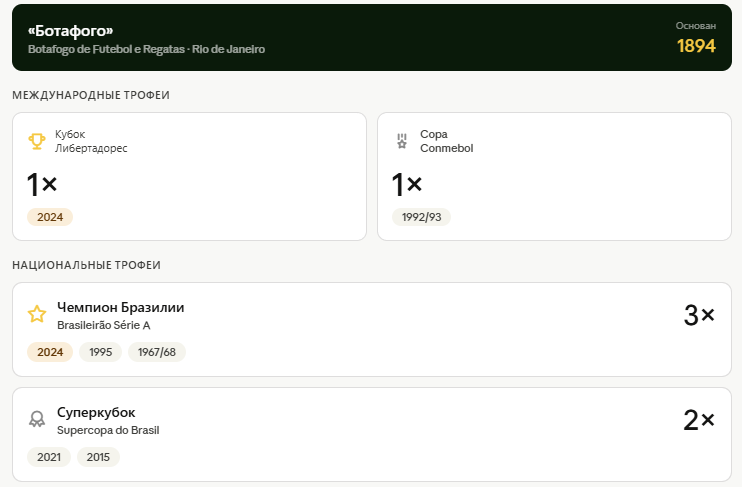
Task: Select the 1995 year chip
Action: (100, 352)
